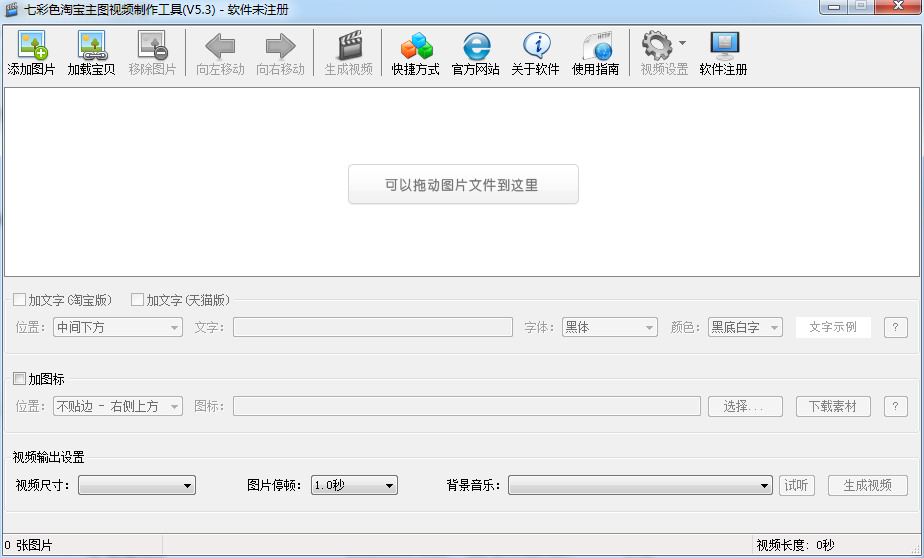Open the text position dropdown 中间下方
Viewport: 924px width, 558px height.
pos(118,327)
